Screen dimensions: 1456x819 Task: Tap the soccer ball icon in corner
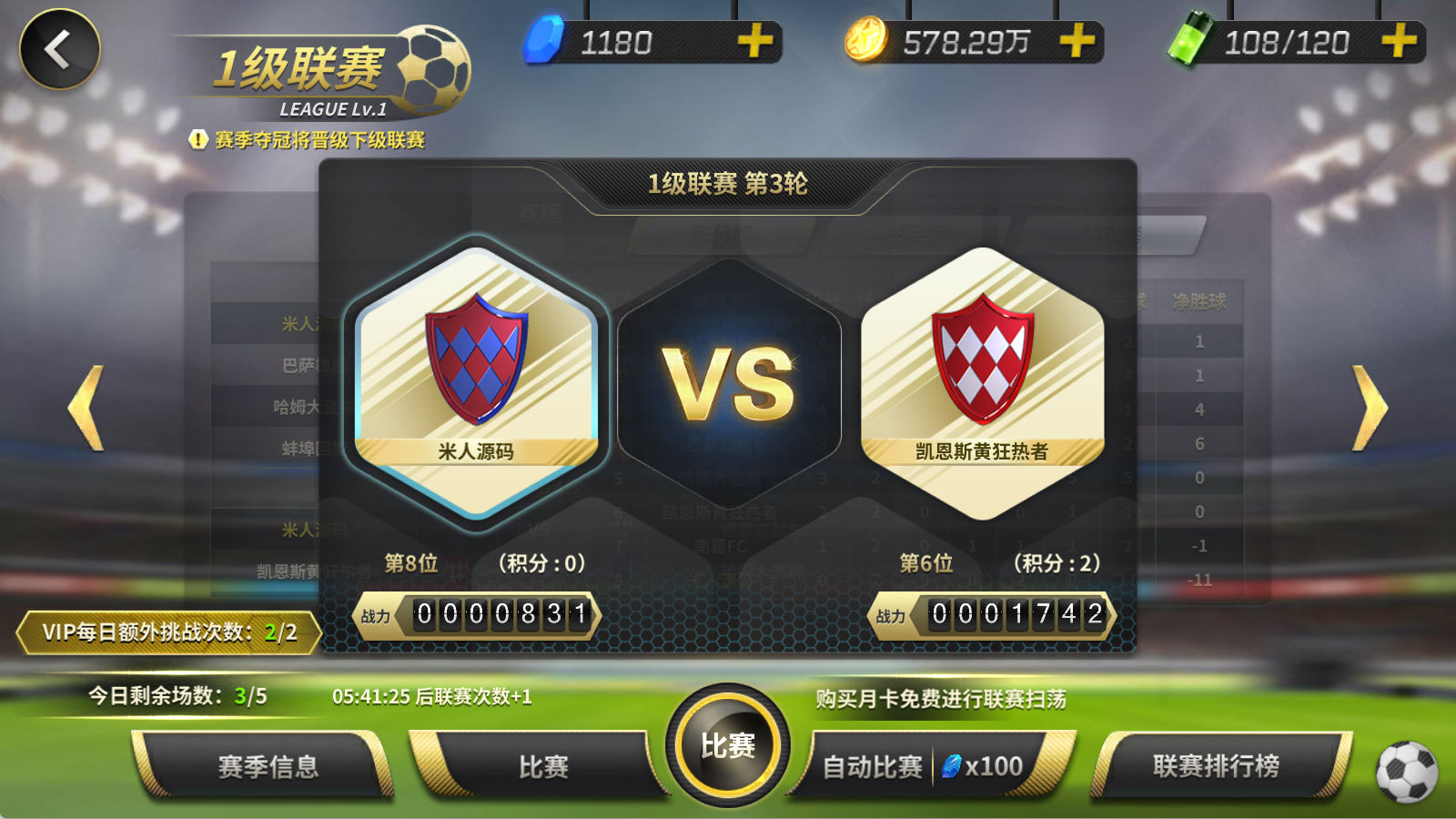click(x=1407, y=772)
